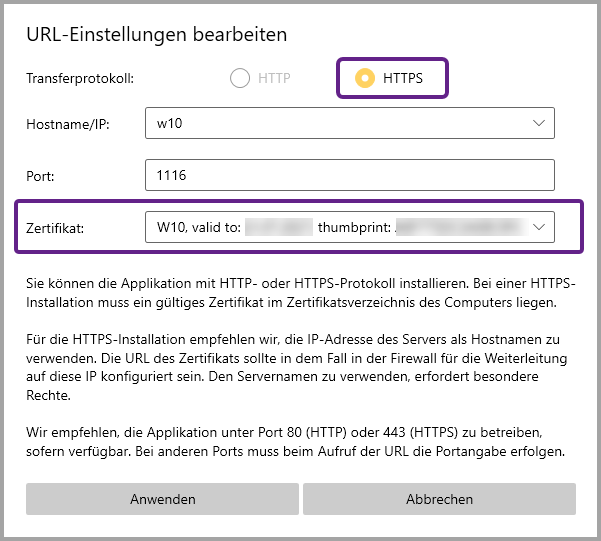Click the HTTPS label text

click(x=403, y=78)
